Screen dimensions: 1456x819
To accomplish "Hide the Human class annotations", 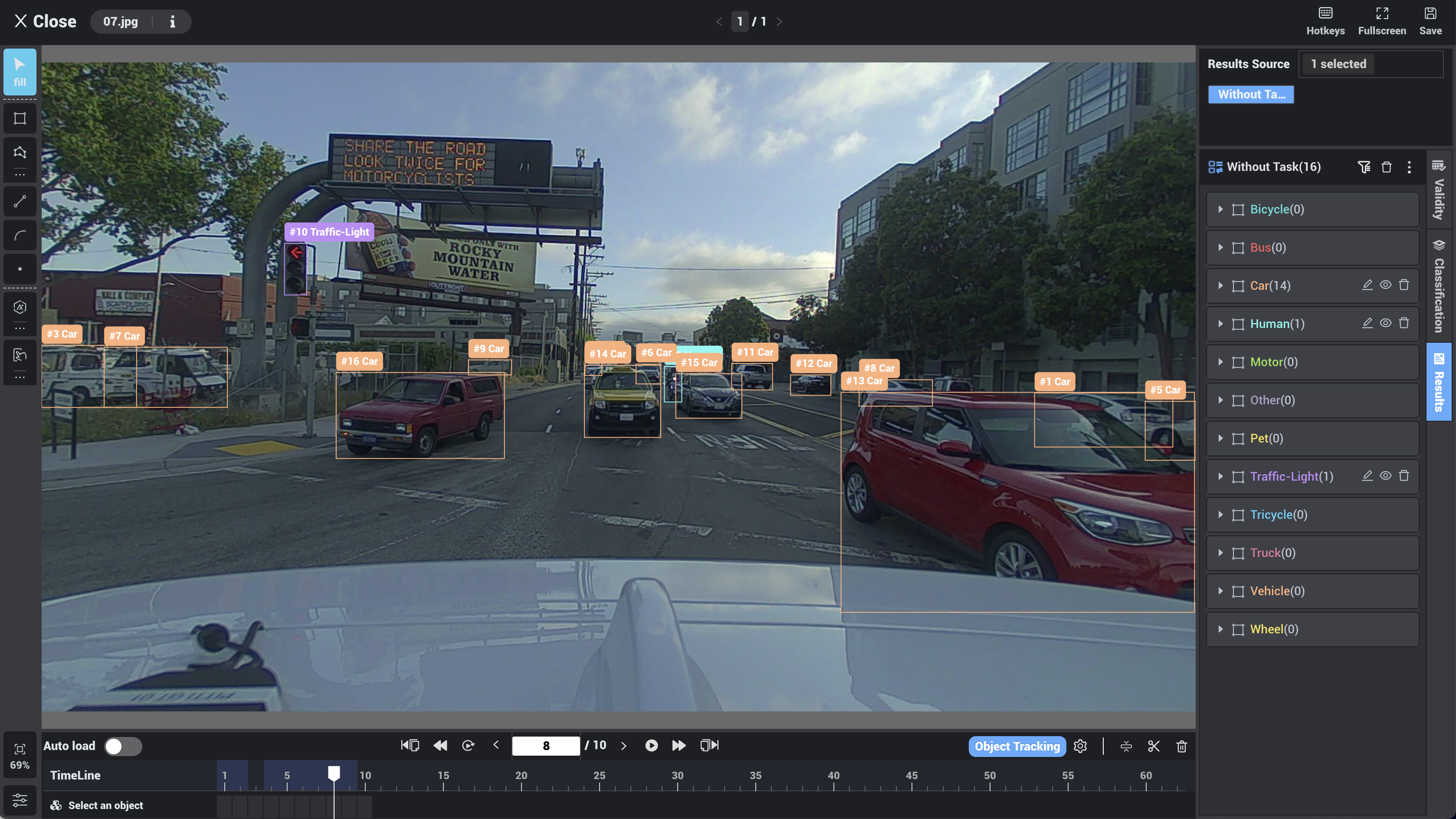I will pyautogui.click(x=1385, y=323).
